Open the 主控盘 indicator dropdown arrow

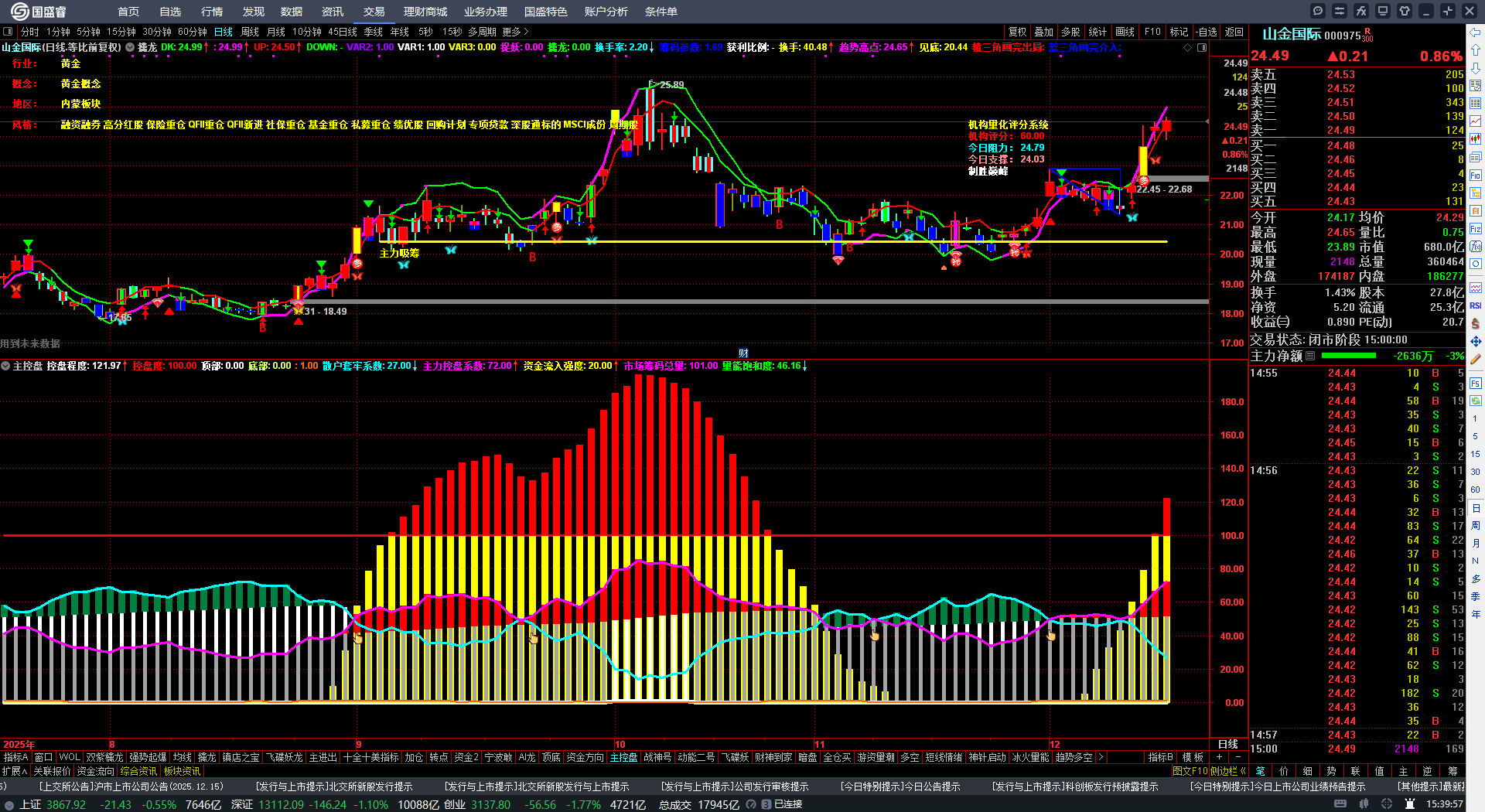pos(5,366)
